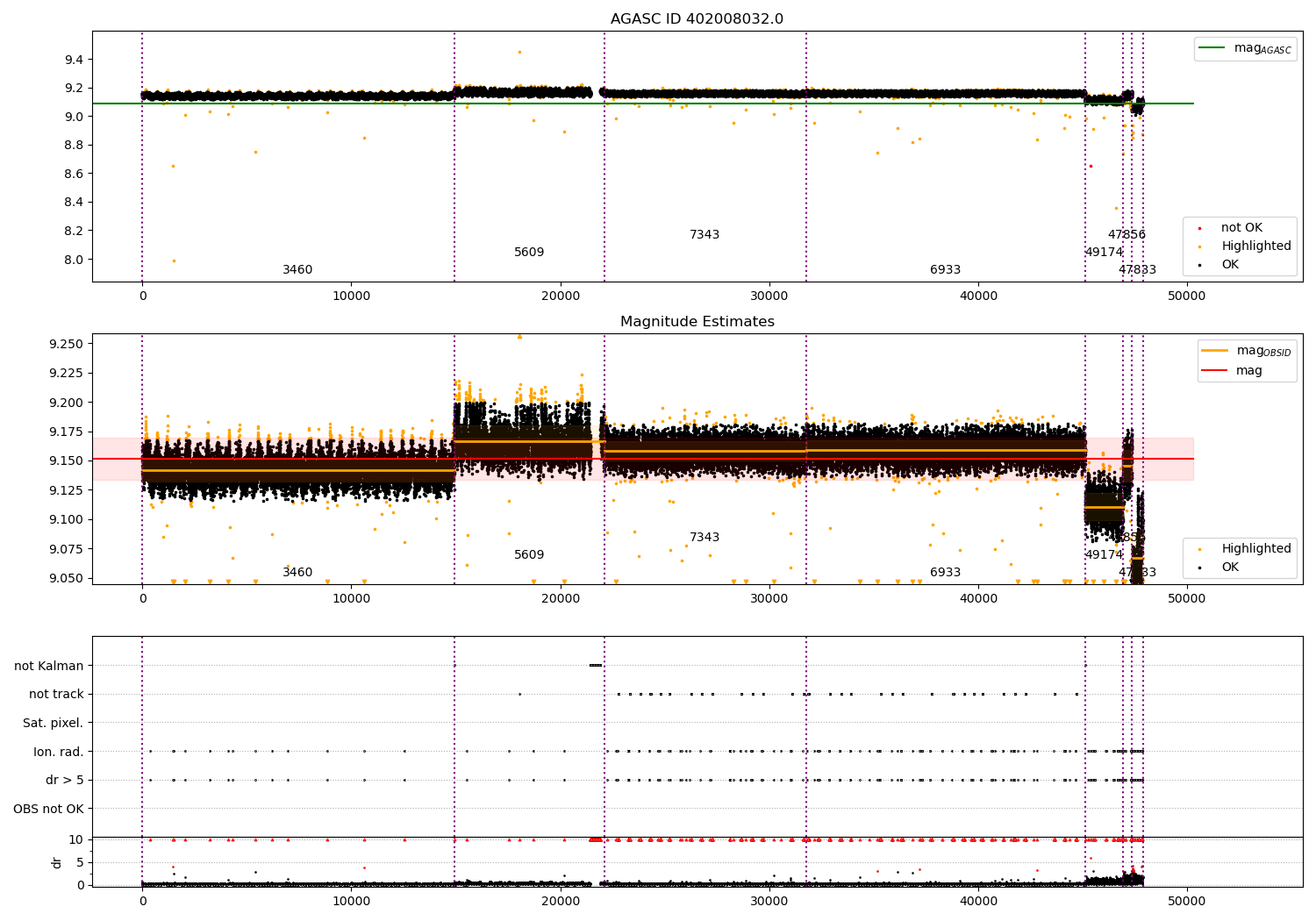Click obsid label 47833 in the top plot
This screenshot has height=921, width=1316.
[1137, 270]
